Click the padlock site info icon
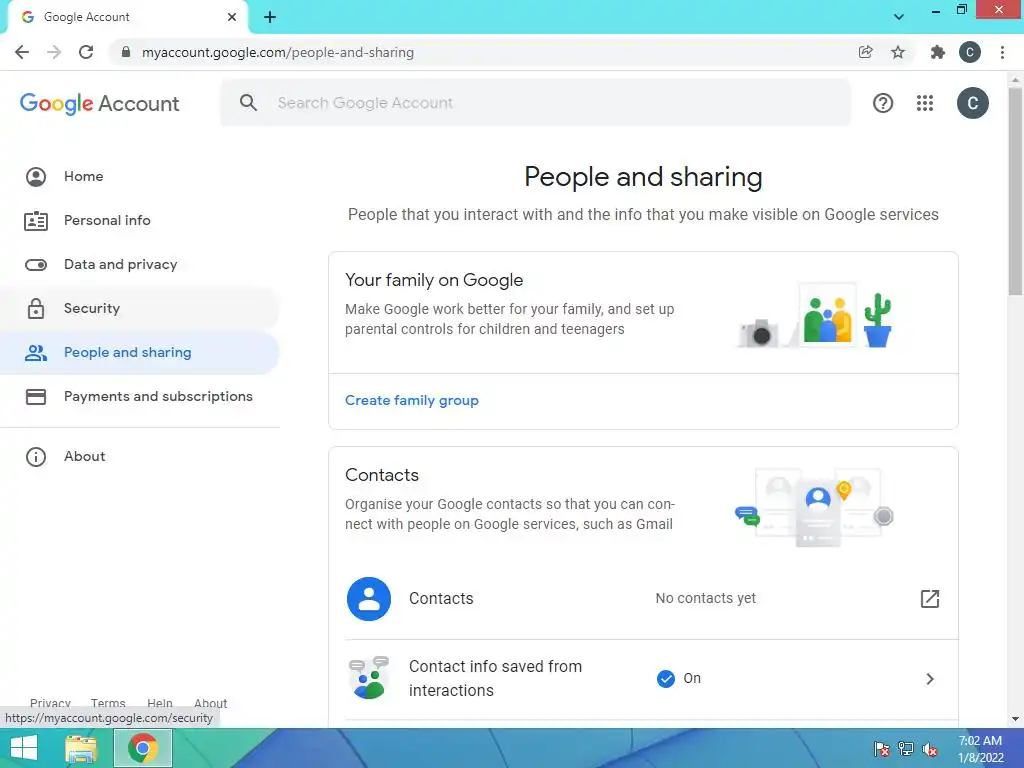This screenshot has width=1024, height=768. click(126, 52)
